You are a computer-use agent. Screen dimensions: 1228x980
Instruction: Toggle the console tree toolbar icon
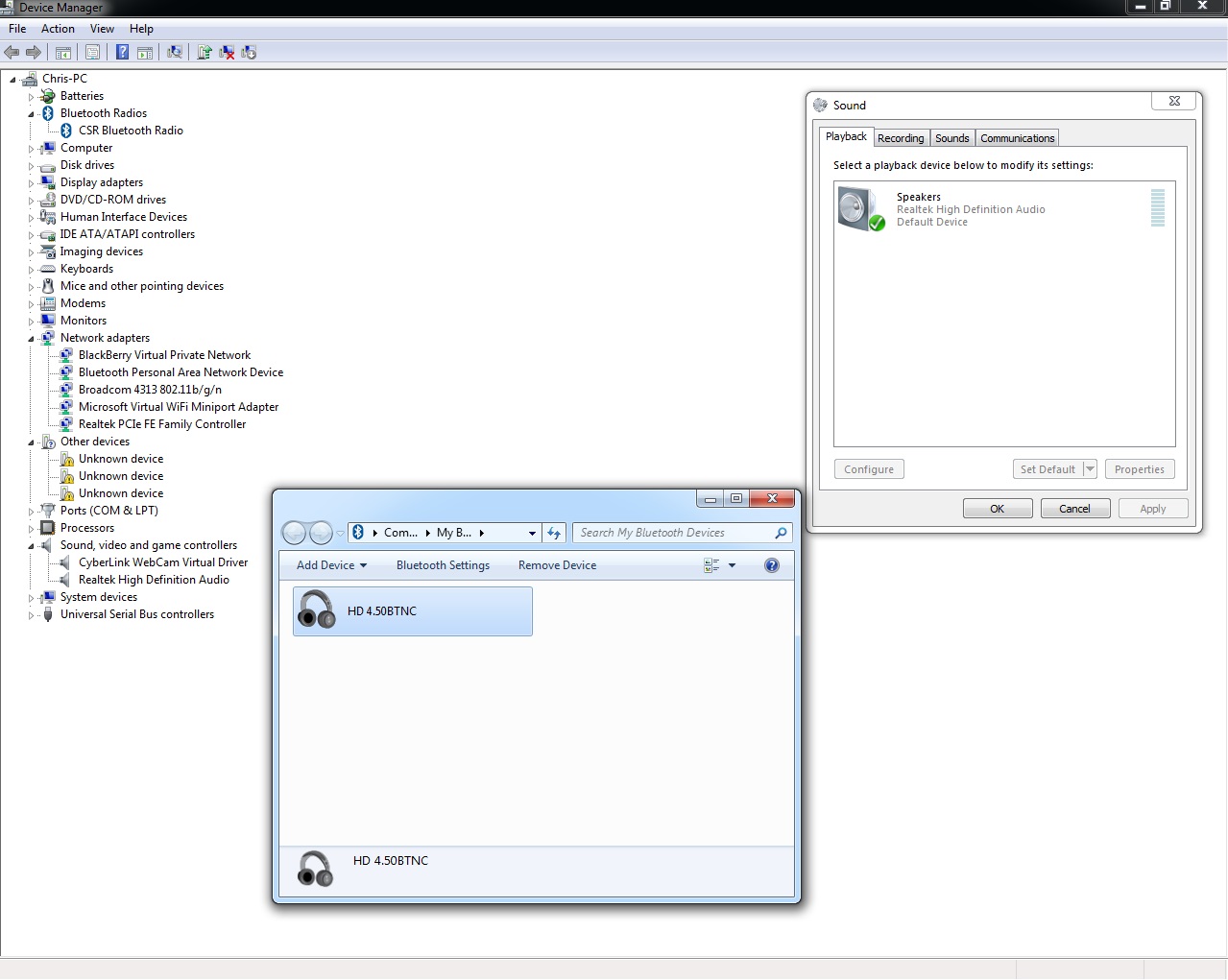[x=63, y=53]
